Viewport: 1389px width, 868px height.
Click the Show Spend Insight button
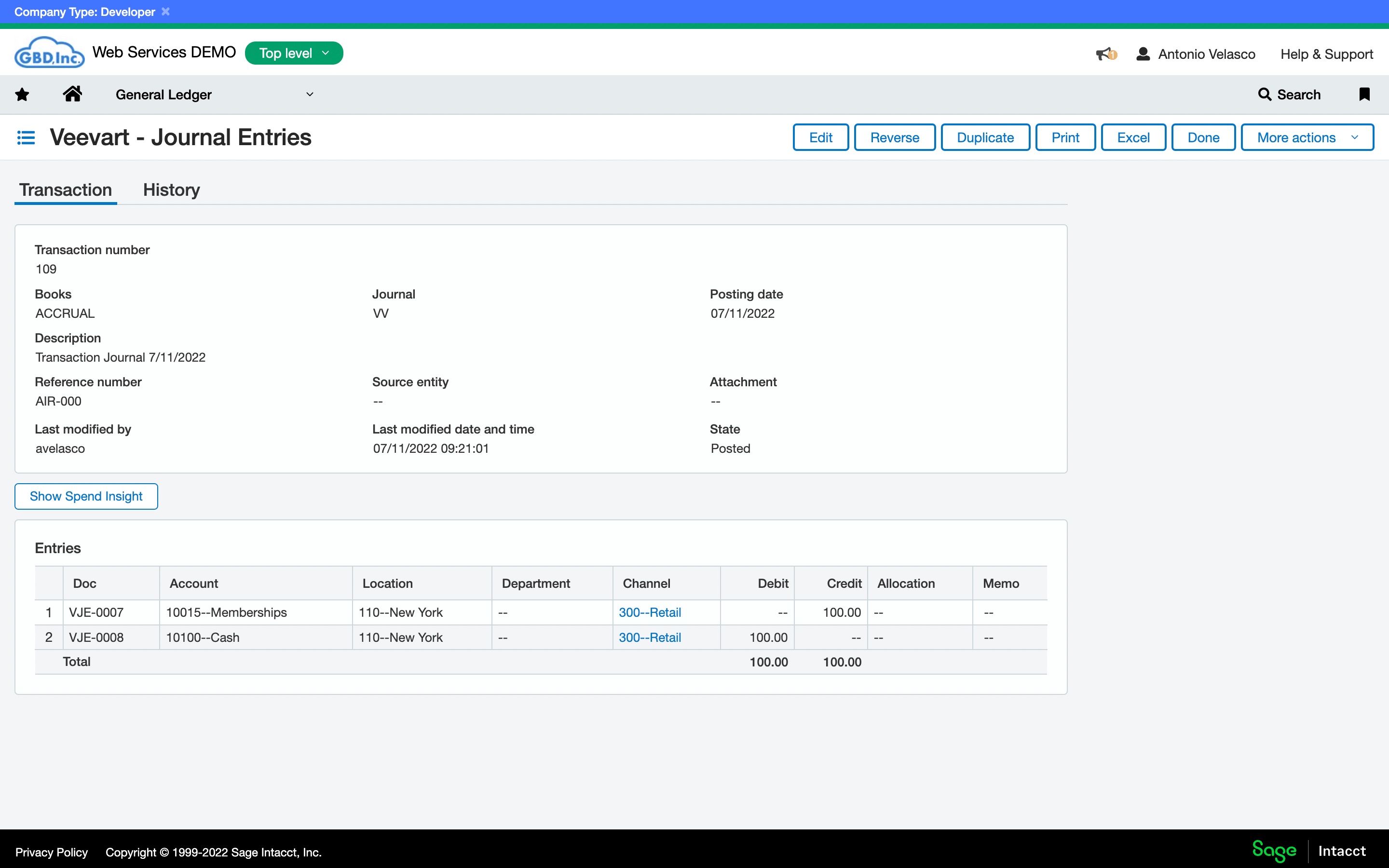[x=85, y=496]
